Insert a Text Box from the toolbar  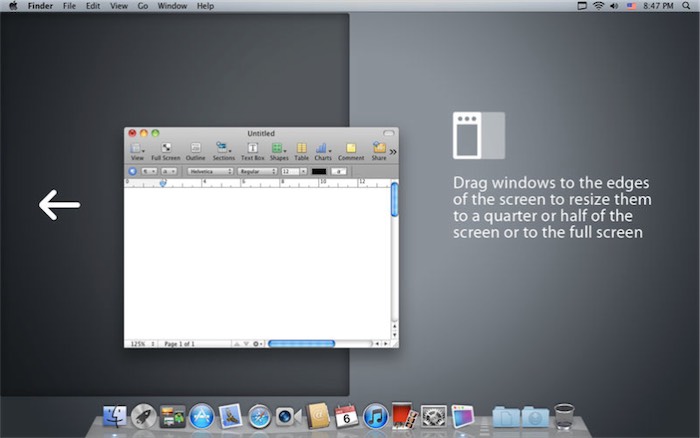tap(252, 149)
